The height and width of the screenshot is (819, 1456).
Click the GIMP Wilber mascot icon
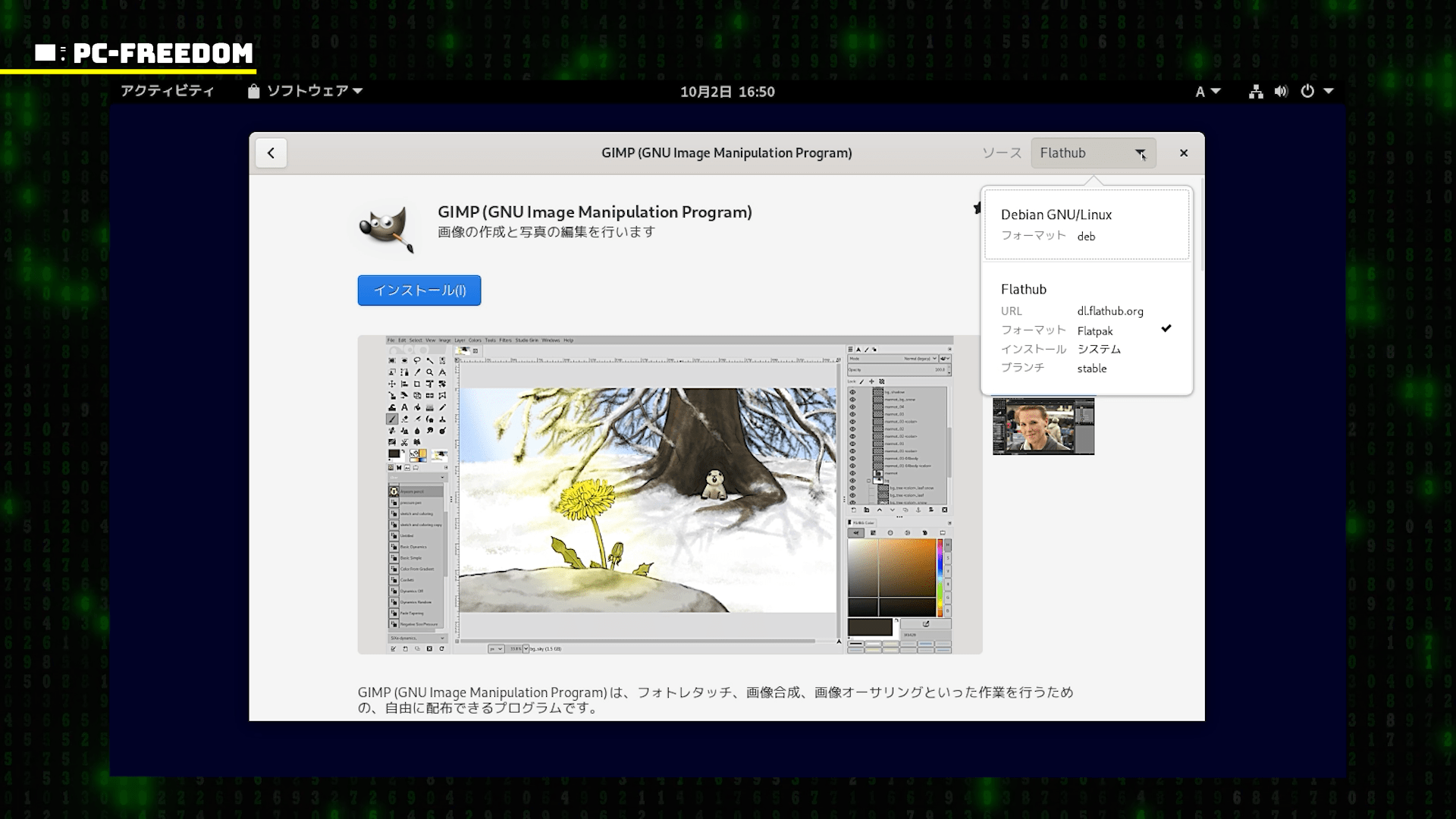387,228
